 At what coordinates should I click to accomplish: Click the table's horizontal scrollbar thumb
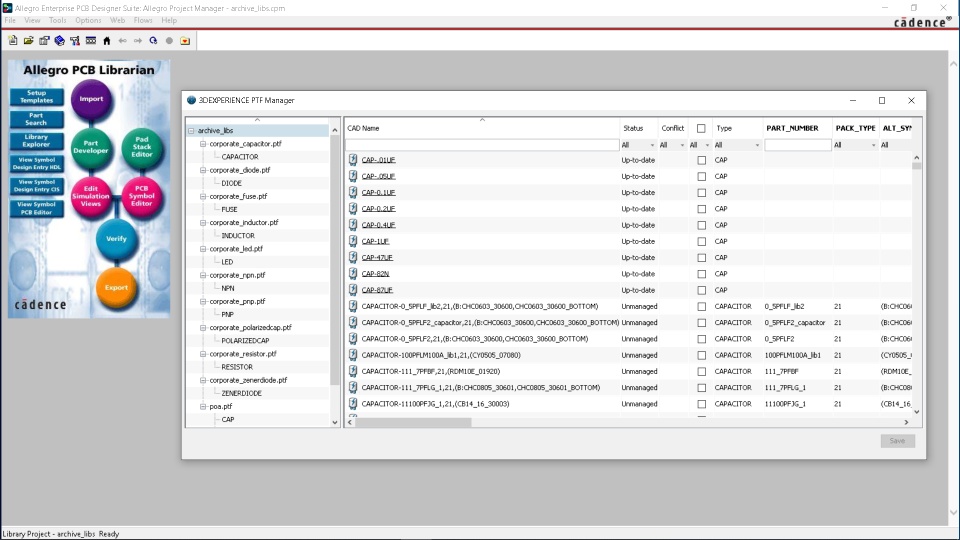[413, 422]
